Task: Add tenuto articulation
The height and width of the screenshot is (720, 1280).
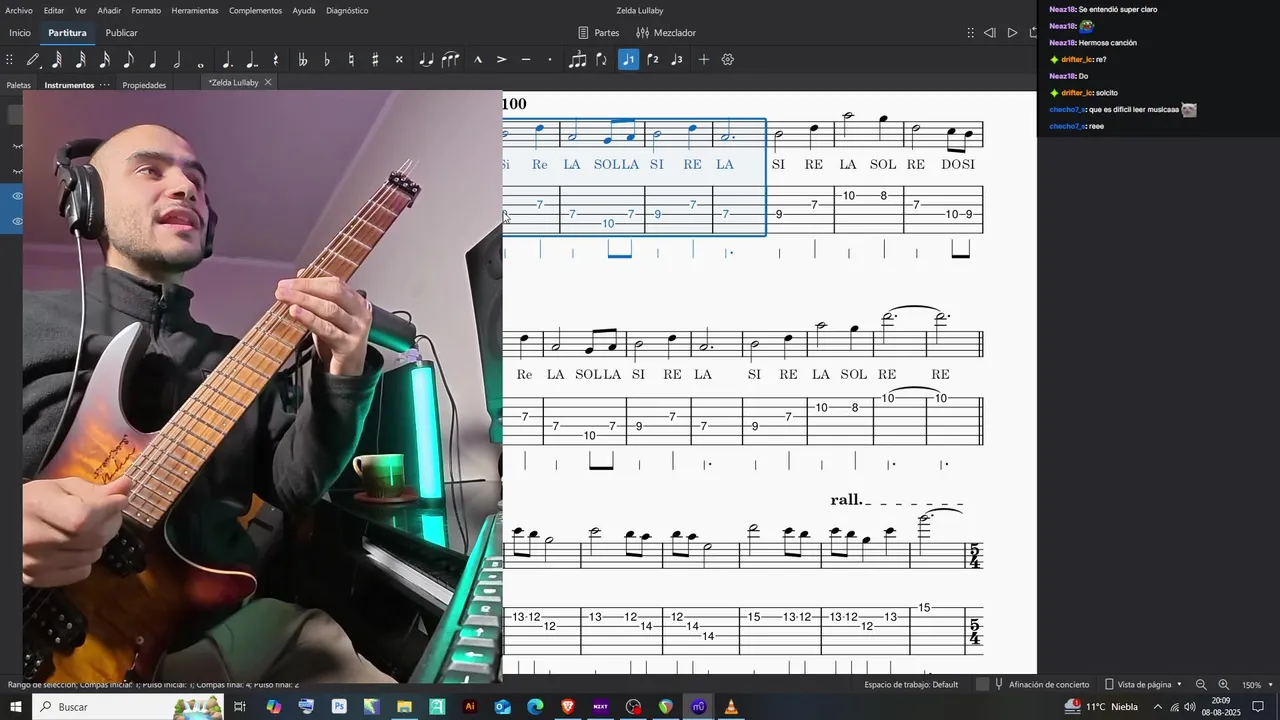Action: [526, 60]
